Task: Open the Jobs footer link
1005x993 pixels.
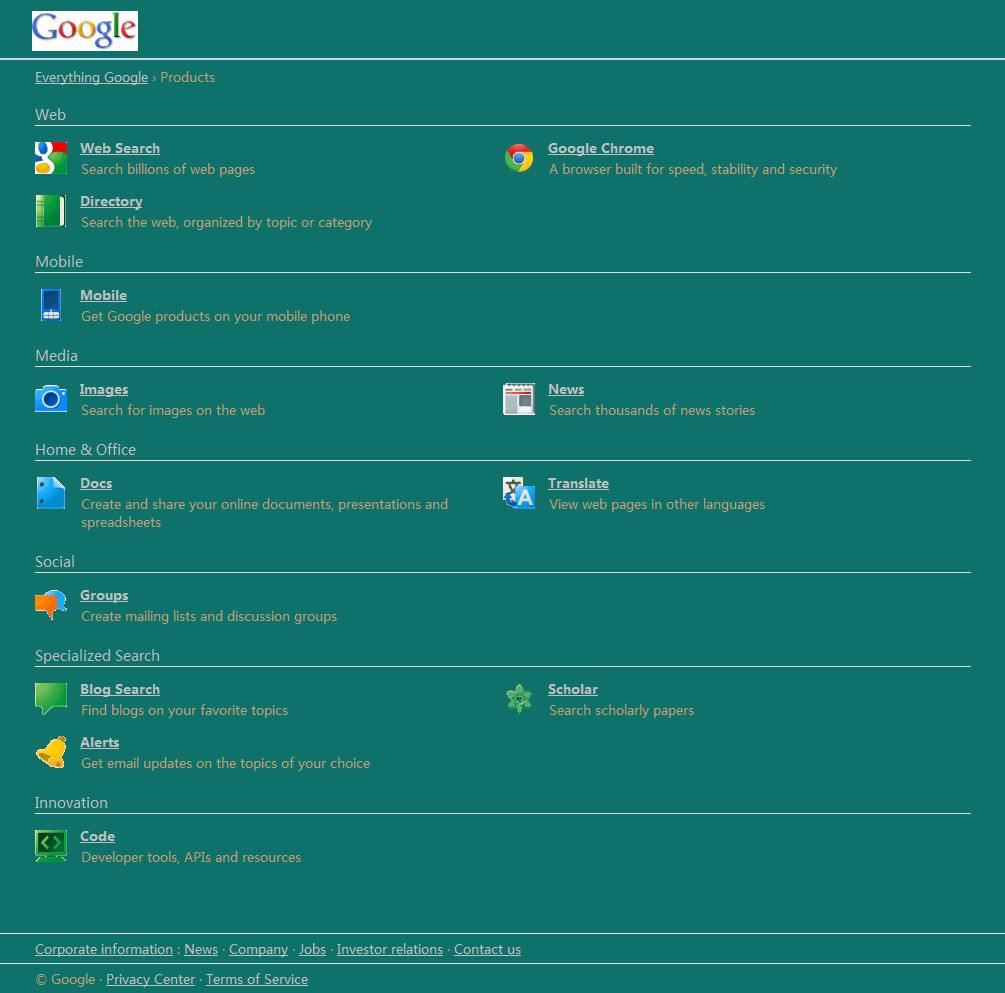Action: [x=312, y=949]
